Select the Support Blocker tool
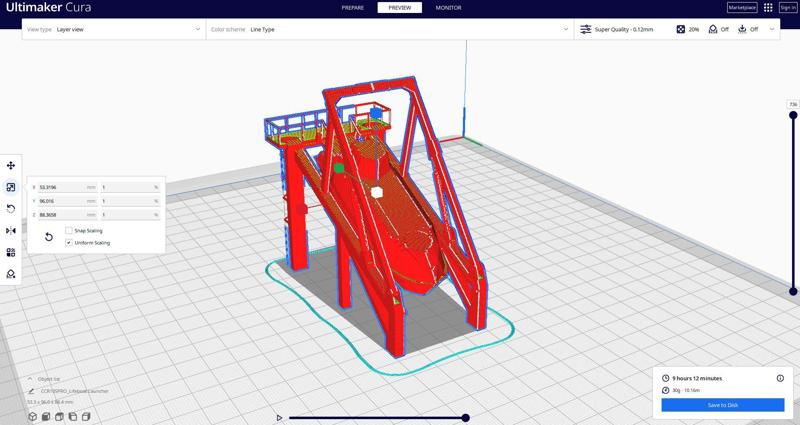800x425 pixels. tap(10, 274)
